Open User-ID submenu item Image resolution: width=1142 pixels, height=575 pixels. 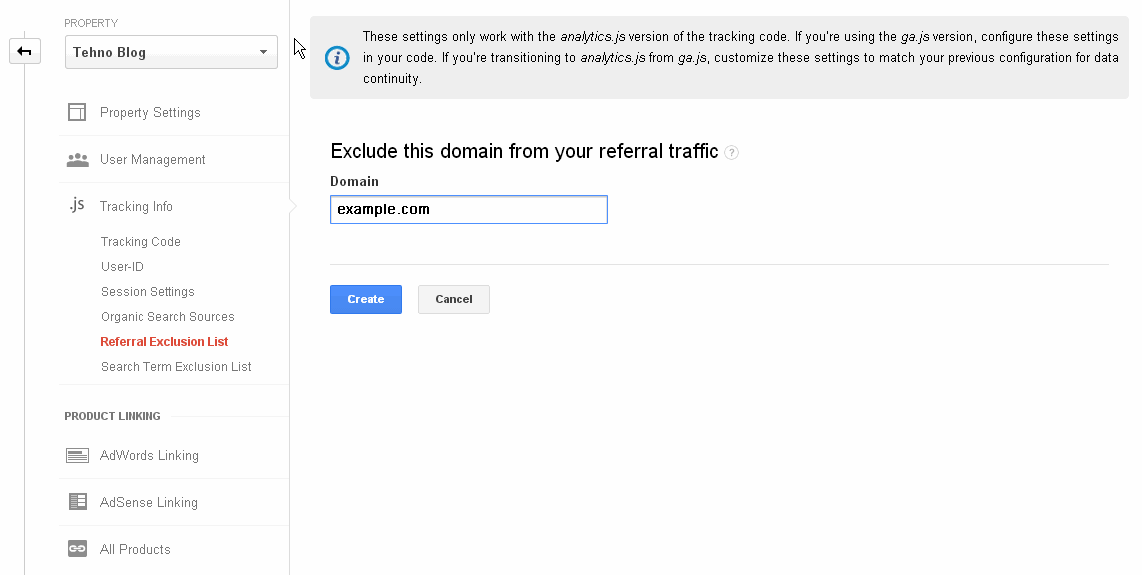click(x=122, y=267)
